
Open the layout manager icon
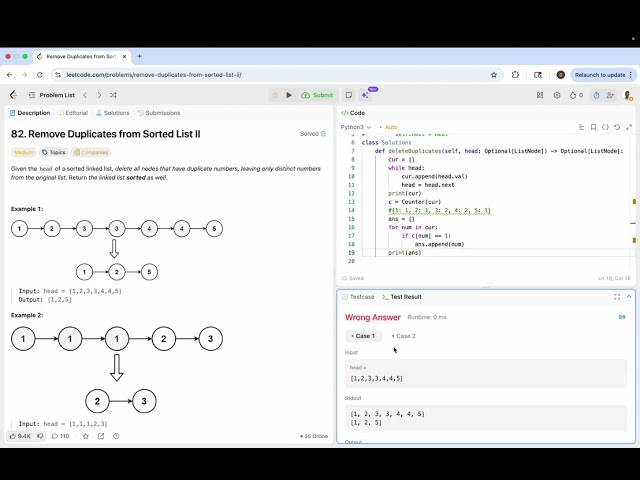pyautogui.click(x=540, y=95)
